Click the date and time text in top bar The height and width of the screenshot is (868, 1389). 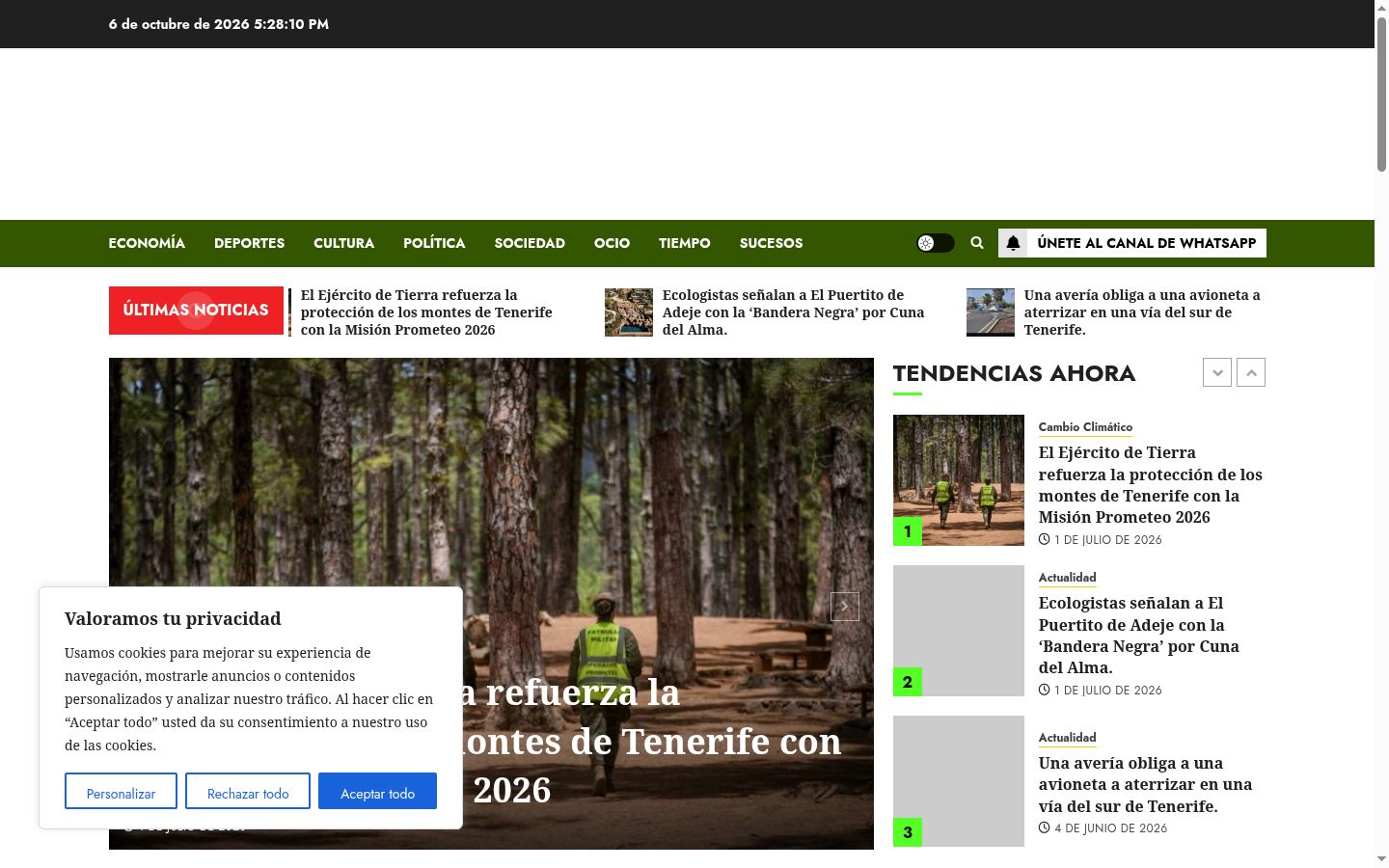click(x=219, y=24)
